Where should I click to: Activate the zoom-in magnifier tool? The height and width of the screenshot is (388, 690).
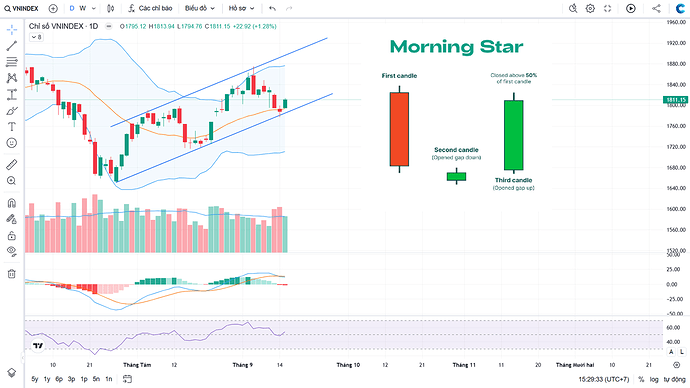12,181
